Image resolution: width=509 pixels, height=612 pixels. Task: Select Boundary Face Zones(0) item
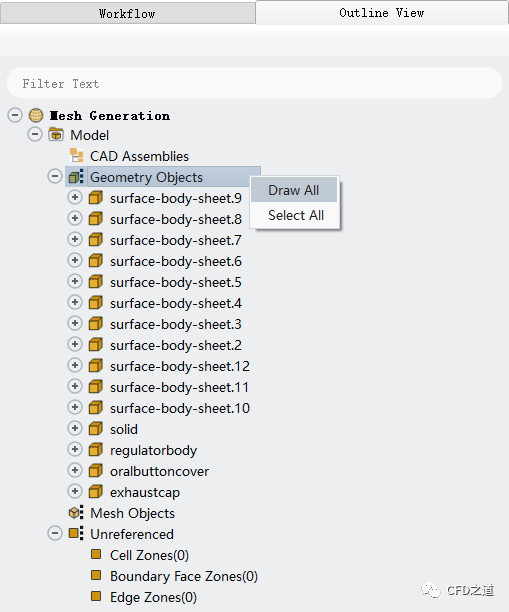(184, 576)
